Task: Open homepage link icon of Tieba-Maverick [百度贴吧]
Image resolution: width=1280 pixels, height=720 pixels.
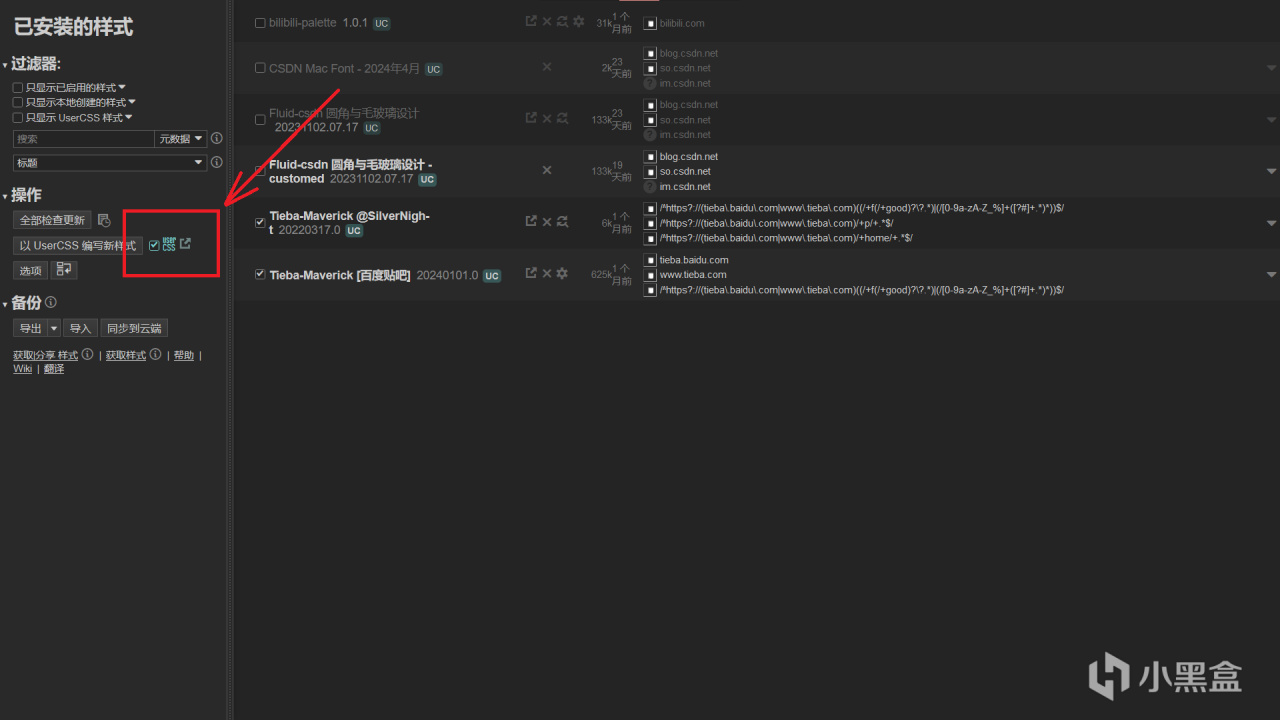Action: click(531, 273)
